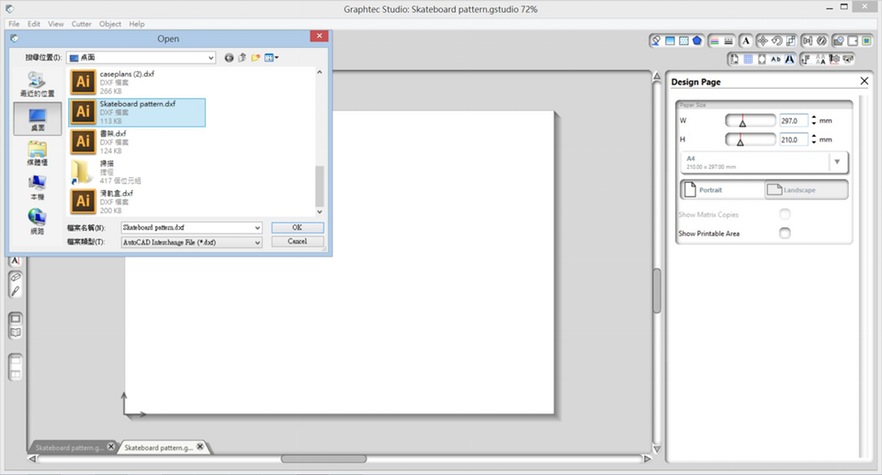Open the Fill Gradient tool icon

pos(670,41)
